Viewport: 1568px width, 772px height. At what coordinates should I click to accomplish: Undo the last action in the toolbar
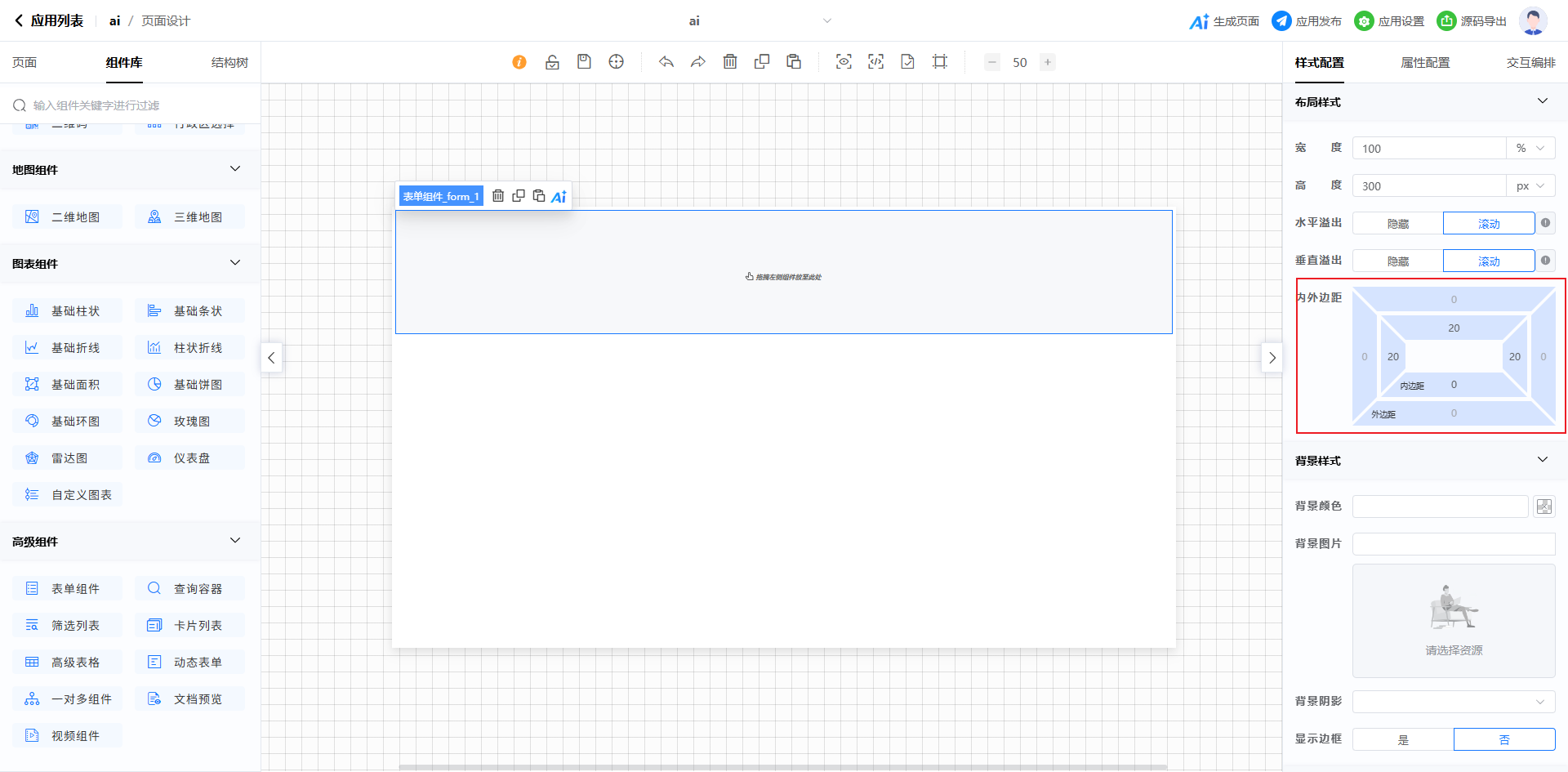[666, 62]
